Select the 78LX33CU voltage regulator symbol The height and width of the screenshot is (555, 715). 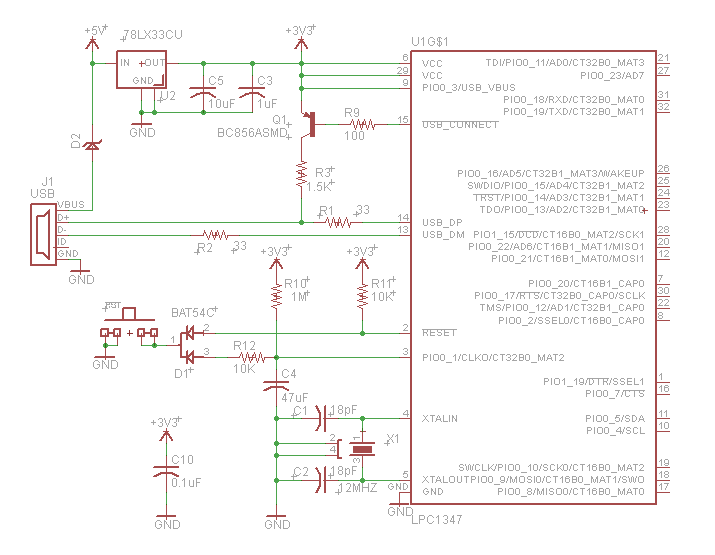click(x=141, y=69)
